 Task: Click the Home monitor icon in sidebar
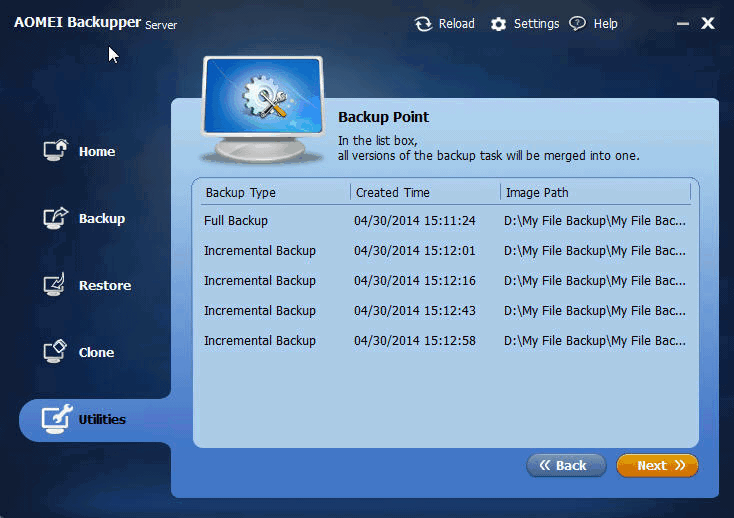[x=56, y=150]
